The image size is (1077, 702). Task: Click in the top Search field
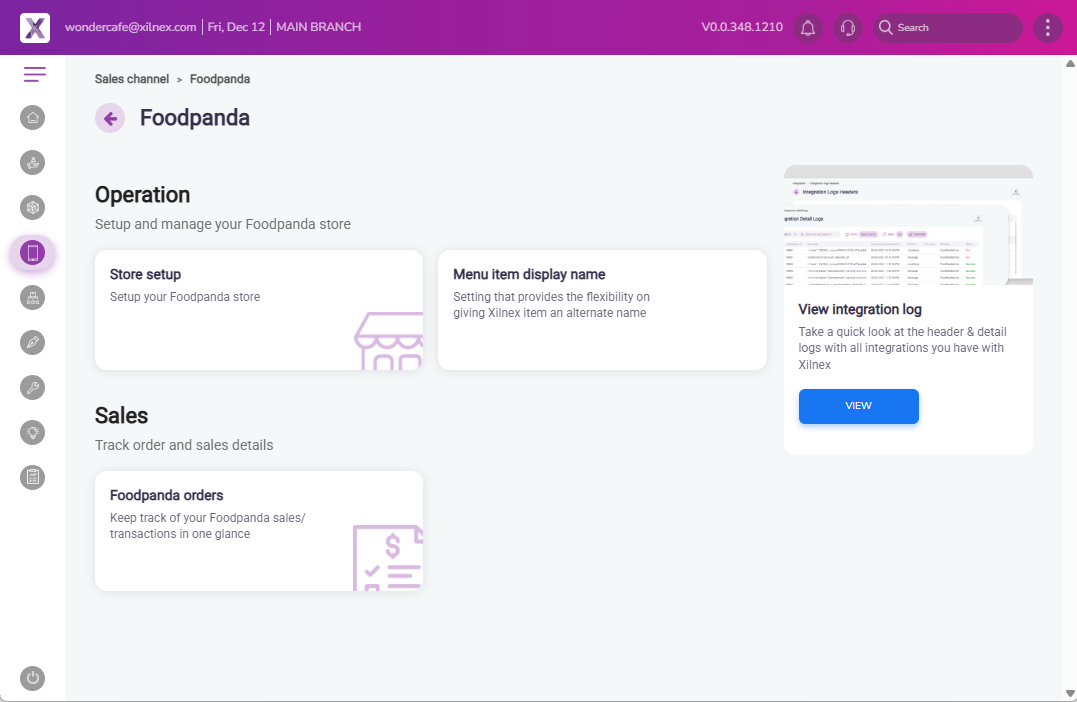pyautogui.click(x=950, y=28)
